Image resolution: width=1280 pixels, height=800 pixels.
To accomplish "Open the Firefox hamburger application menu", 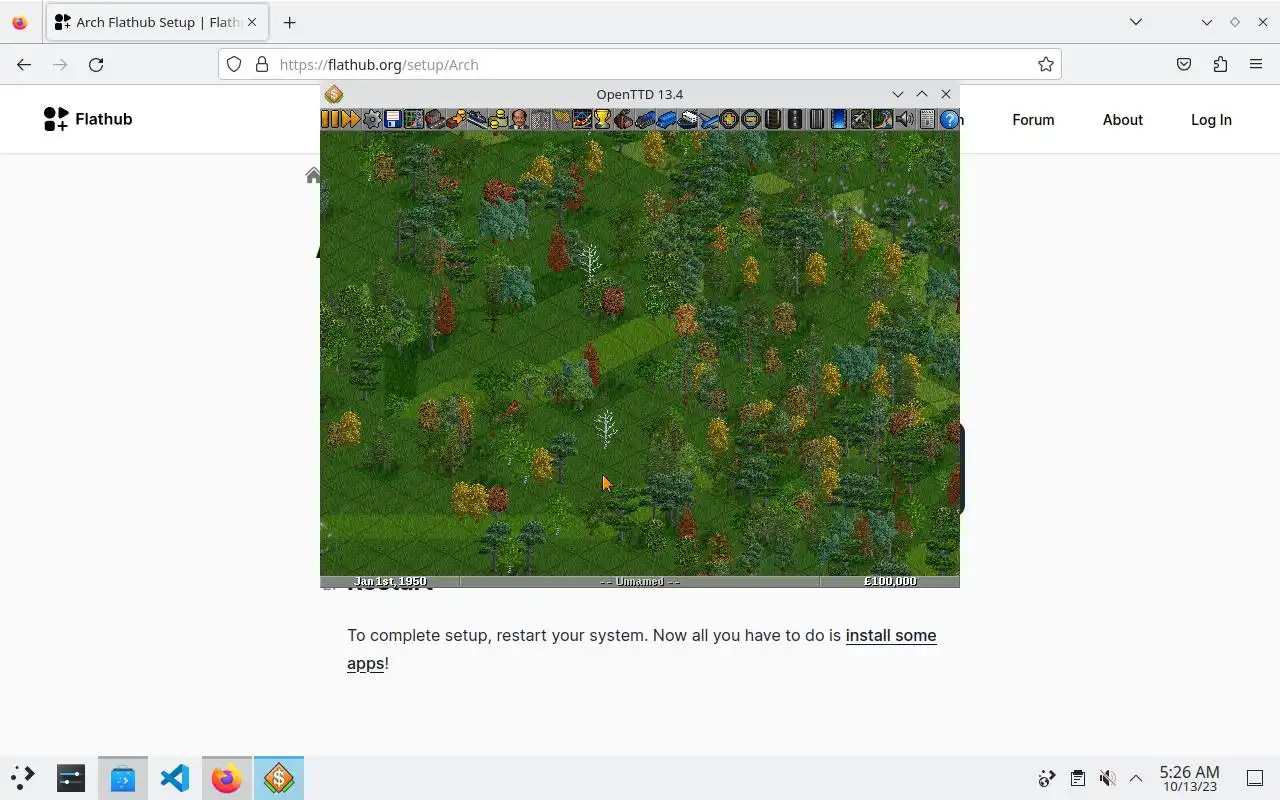I will pyautogui.click(x=1256, y=64).
